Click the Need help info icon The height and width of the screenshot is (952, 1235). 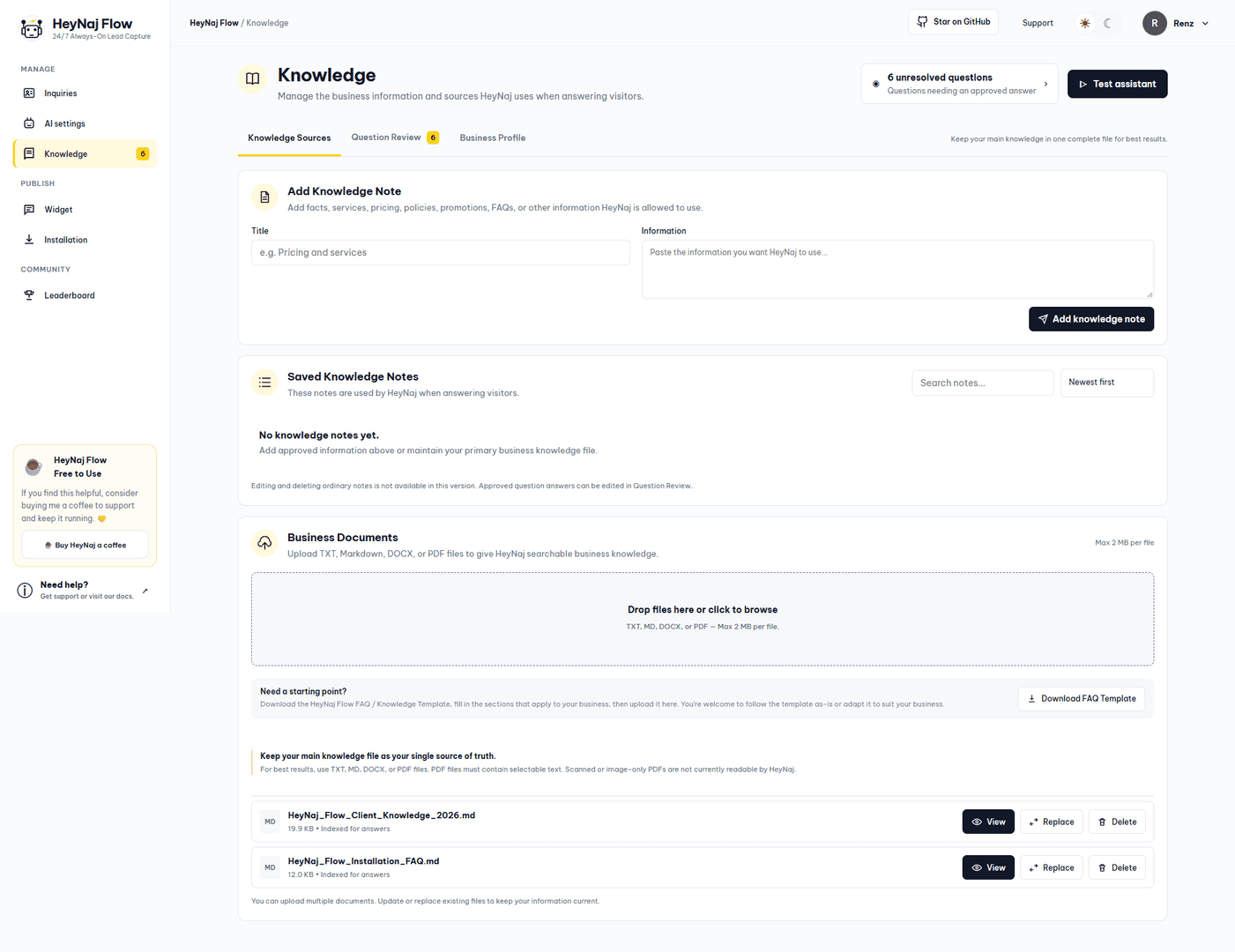[x=26, y=591]
